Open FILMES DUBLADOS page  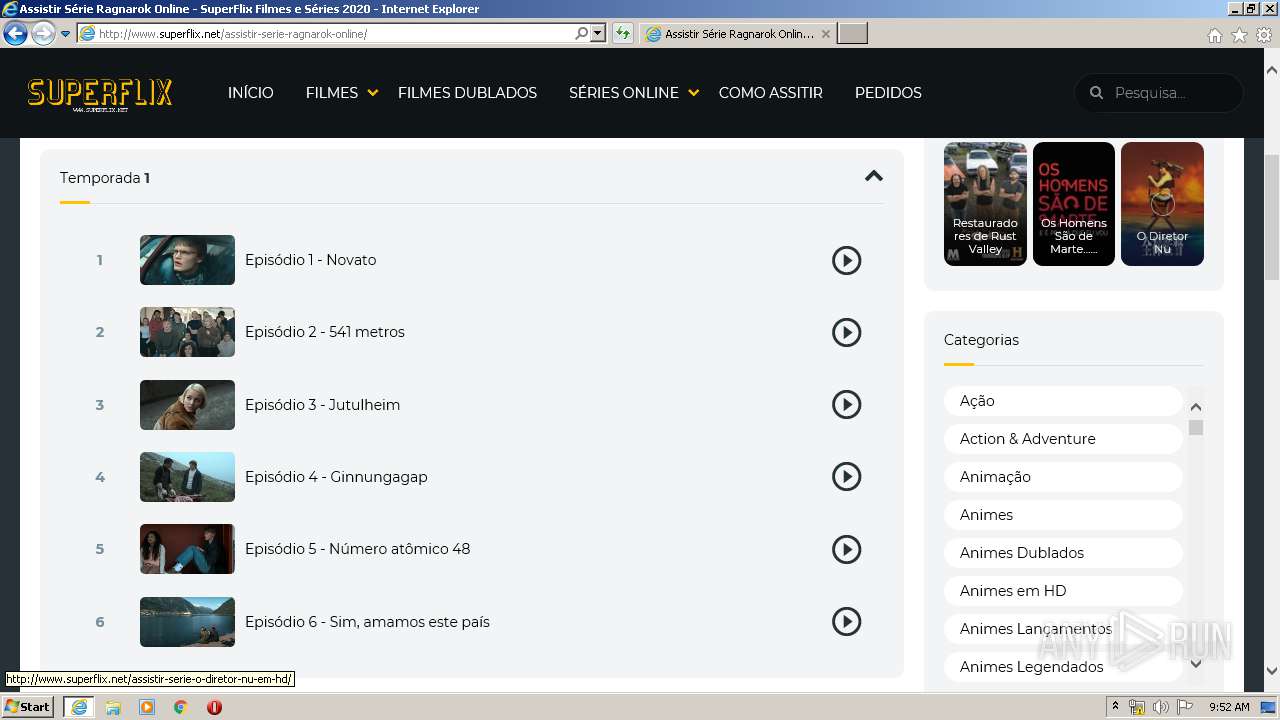point(467,93)
